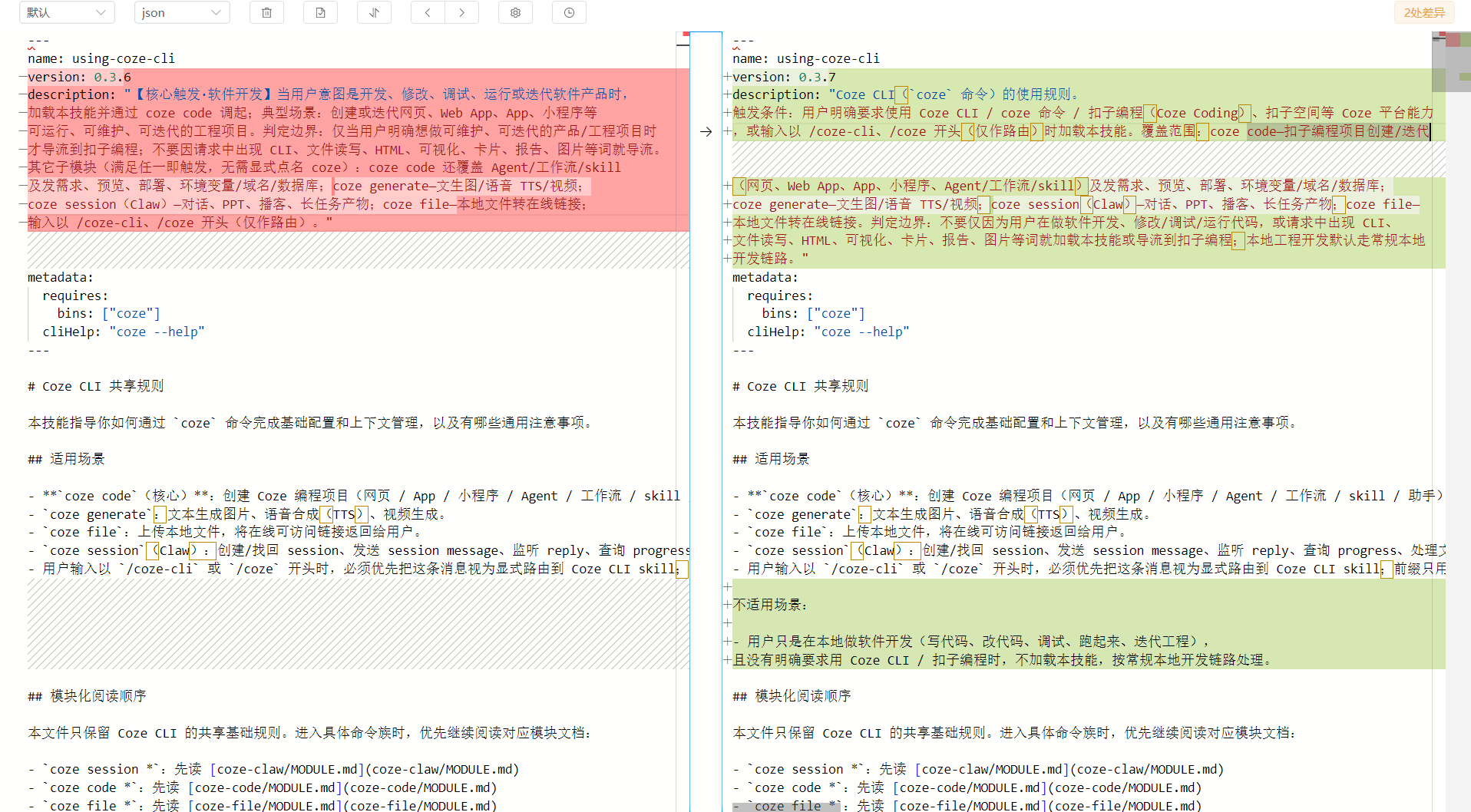1471x812 pixels.
Task: Click '# Coze CLI 共享规则' heading in left pane
Action: 96,386
